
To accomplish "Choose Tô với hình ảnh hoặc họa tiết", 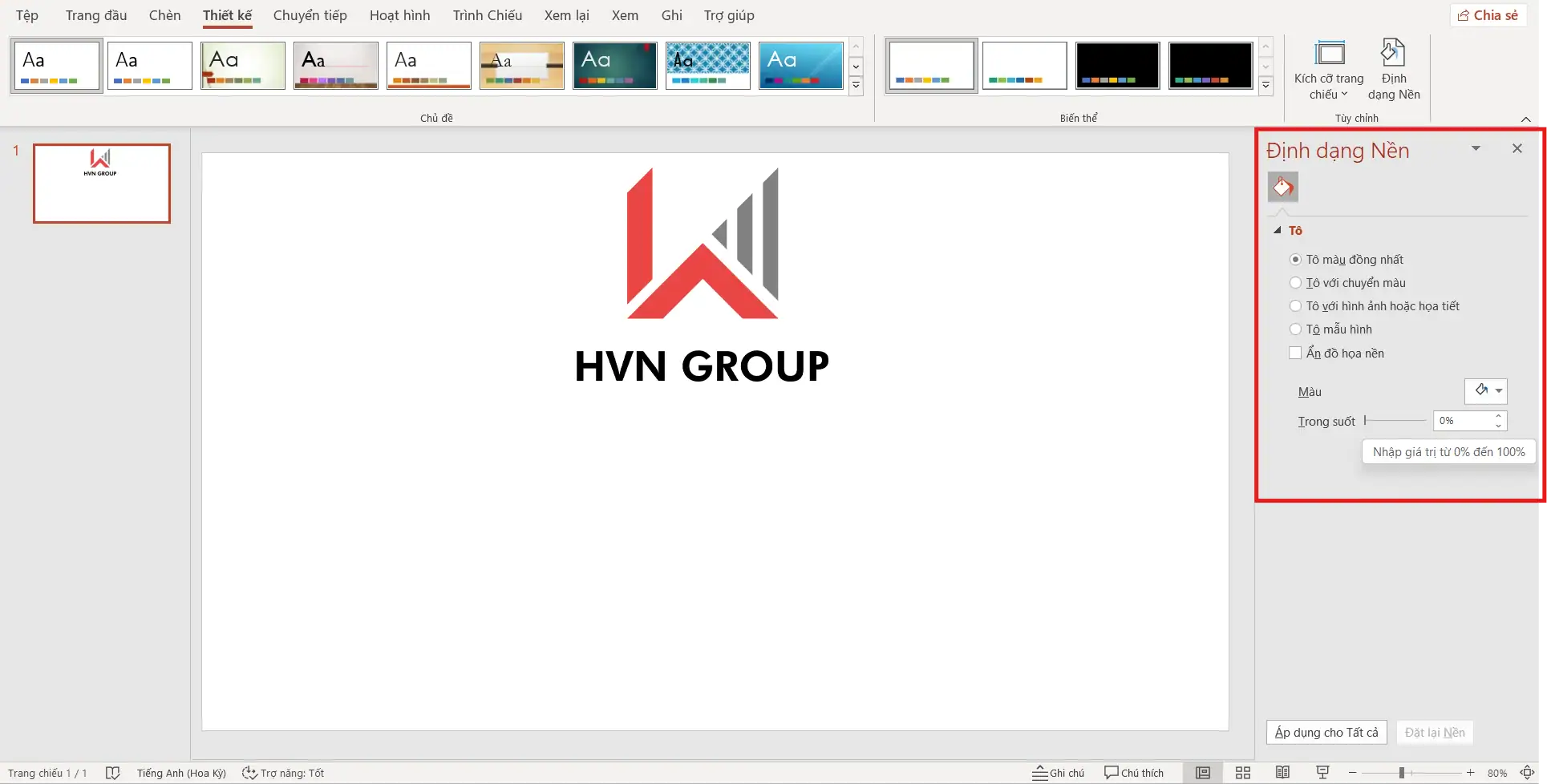I will 1295,306.
